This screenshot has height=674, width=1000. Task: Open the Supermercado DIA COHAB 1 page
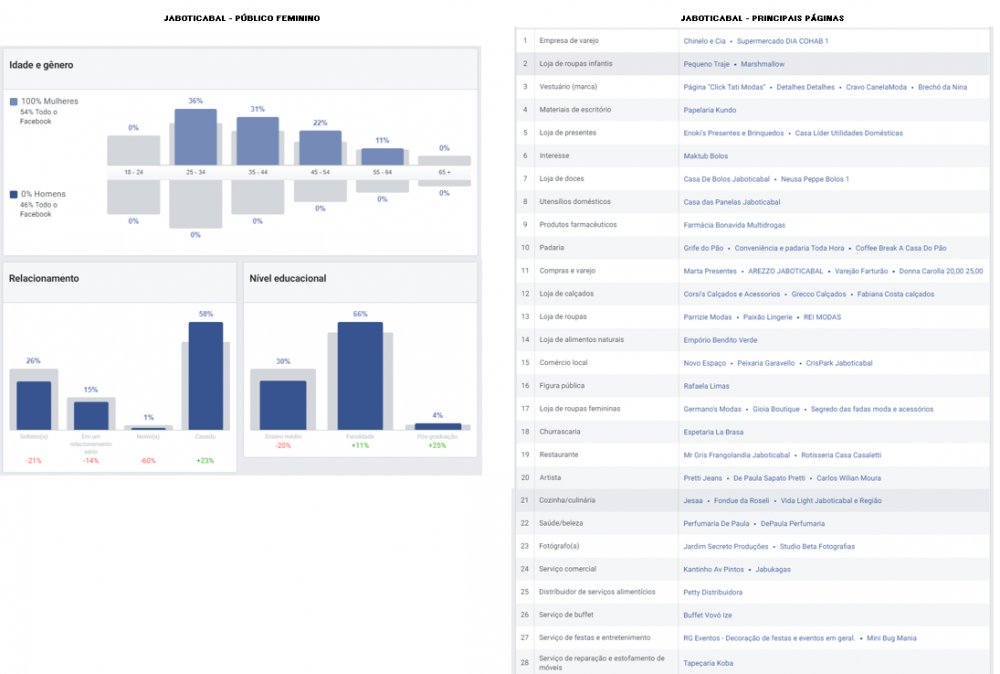pyautogui.click(x=782, y=41)
